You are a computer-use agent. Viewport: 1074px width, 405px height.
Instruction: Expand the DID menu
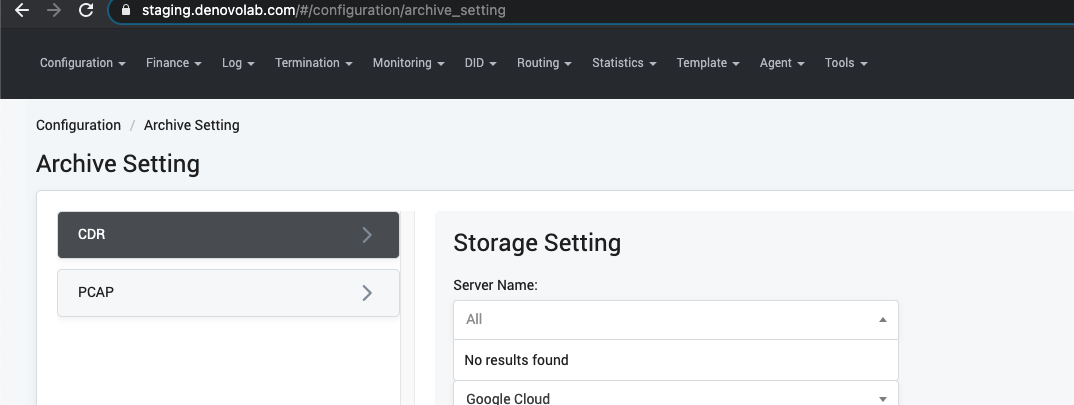click(480, 63)
